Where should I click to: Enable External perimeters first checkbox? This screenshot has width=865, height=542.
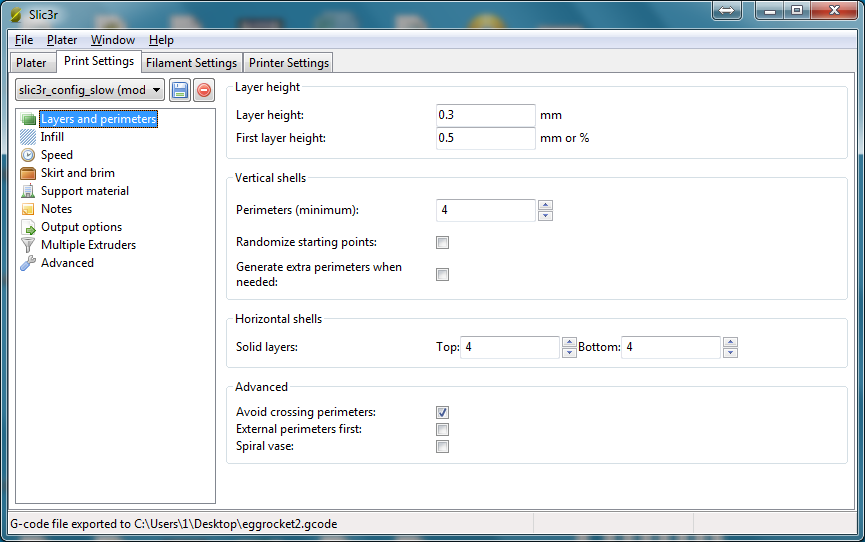pos(442,429)
